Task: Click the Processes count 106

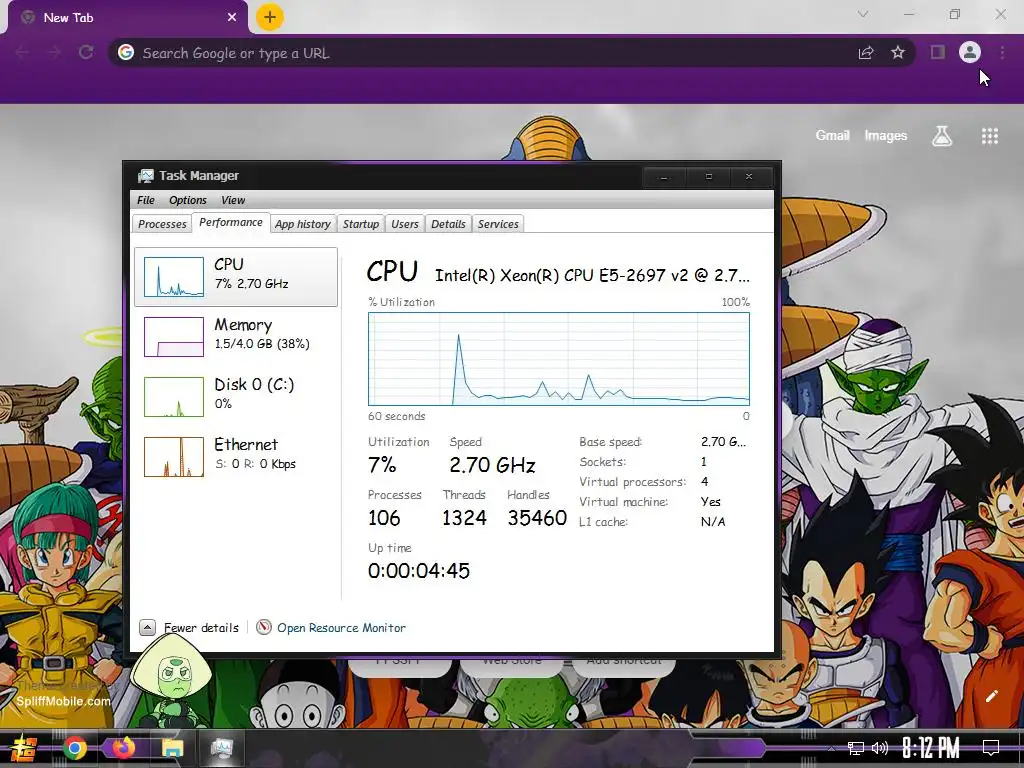Action: click(384, 518)
